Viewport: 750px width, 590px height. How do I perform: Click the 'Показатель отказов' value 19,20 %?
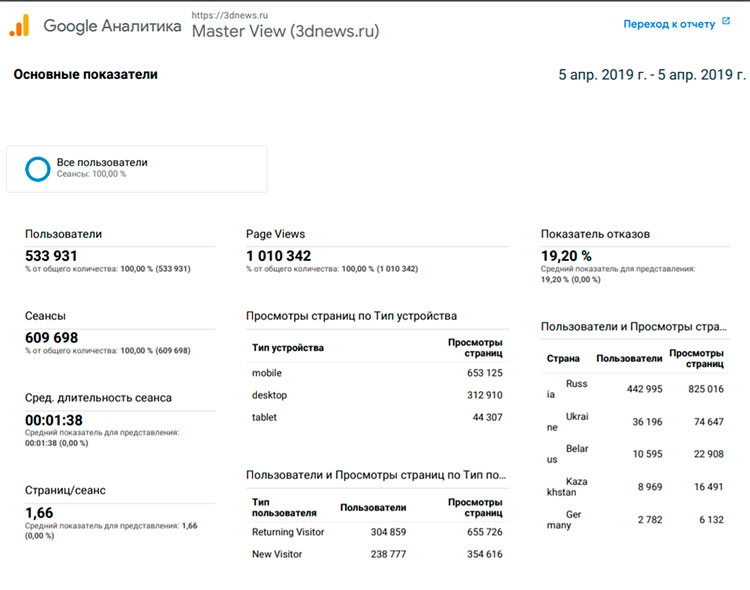pyautogui.click(x=566, y=255)
